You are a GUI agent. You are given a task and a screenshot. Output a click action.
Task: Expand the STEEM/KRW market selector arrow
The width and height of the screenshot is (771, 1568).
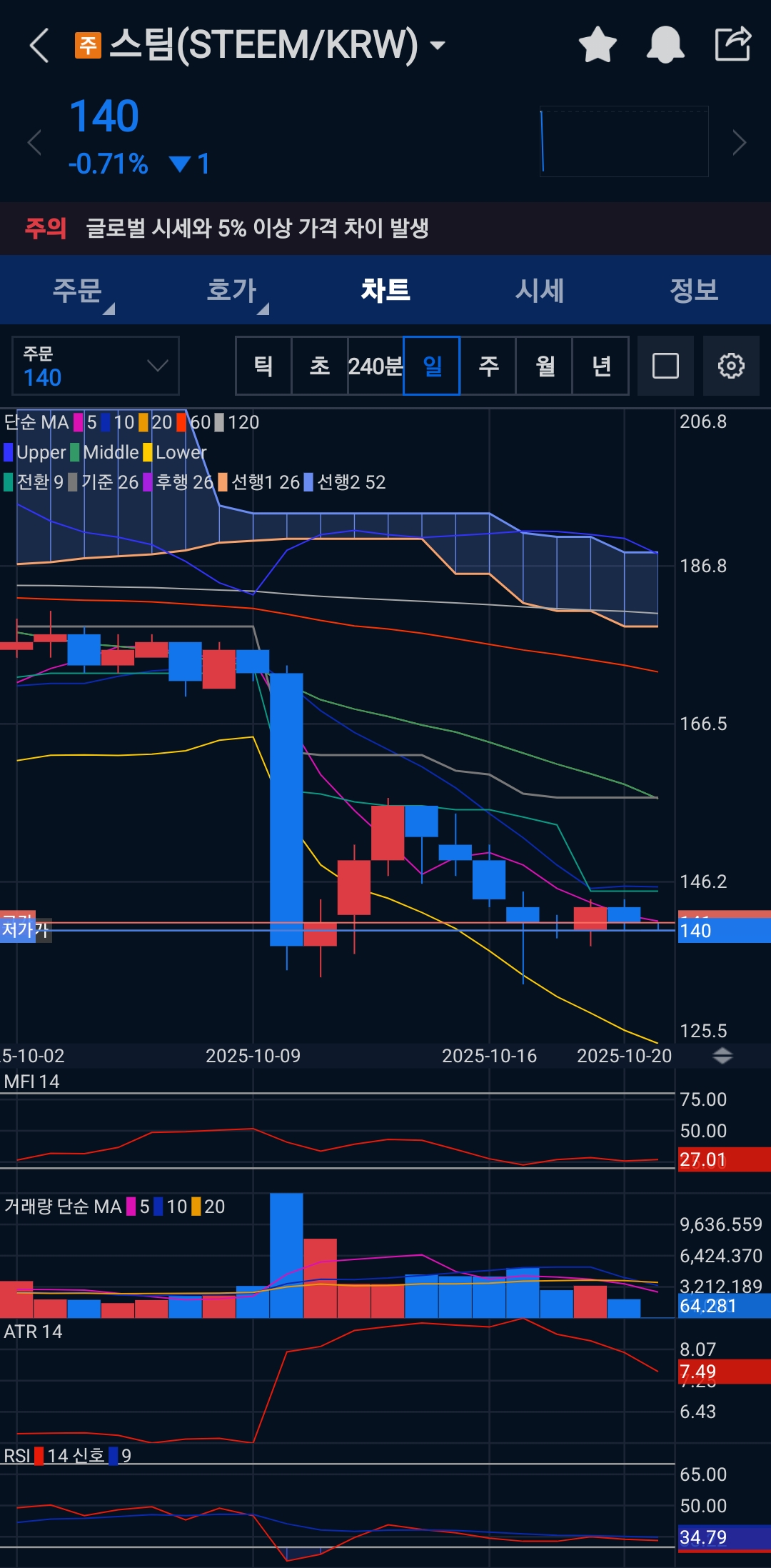[x=438, y=46]
